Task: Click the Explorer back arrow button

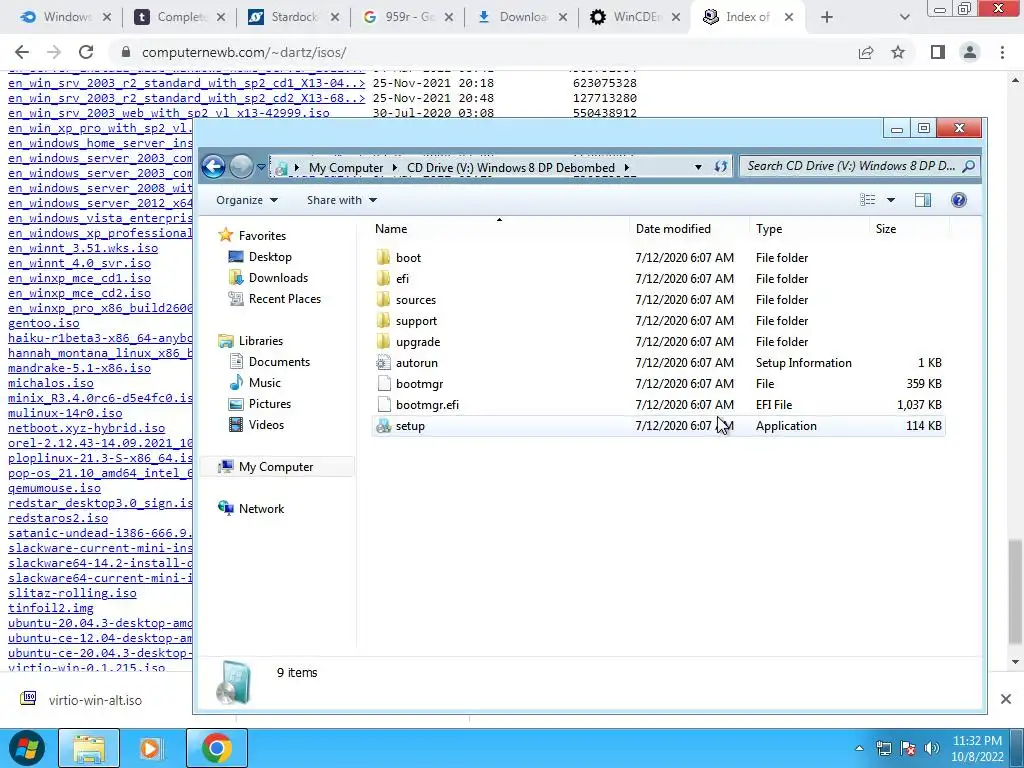Action: 213,167
